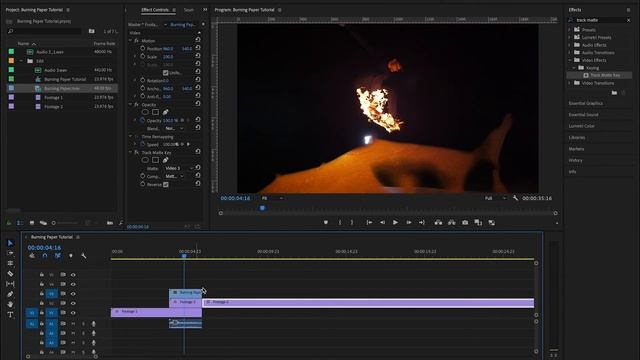Open the Libraries panel

click(577, 138)
